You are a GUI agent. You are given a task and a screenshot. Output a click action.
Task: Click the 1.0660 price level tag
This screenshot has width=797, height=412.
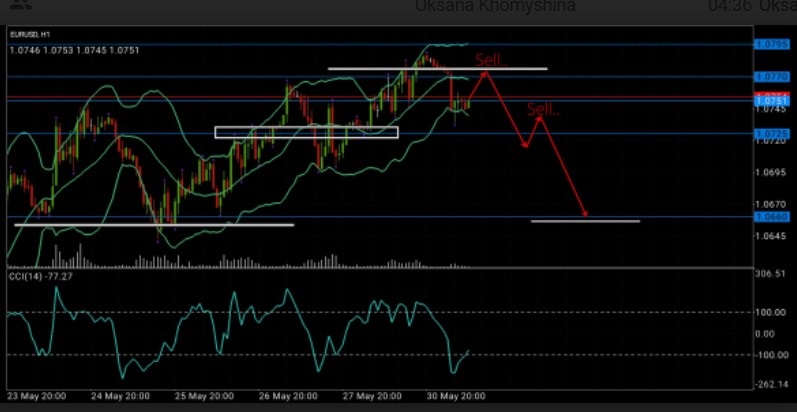pyautogui.click(x=770, y=217)
